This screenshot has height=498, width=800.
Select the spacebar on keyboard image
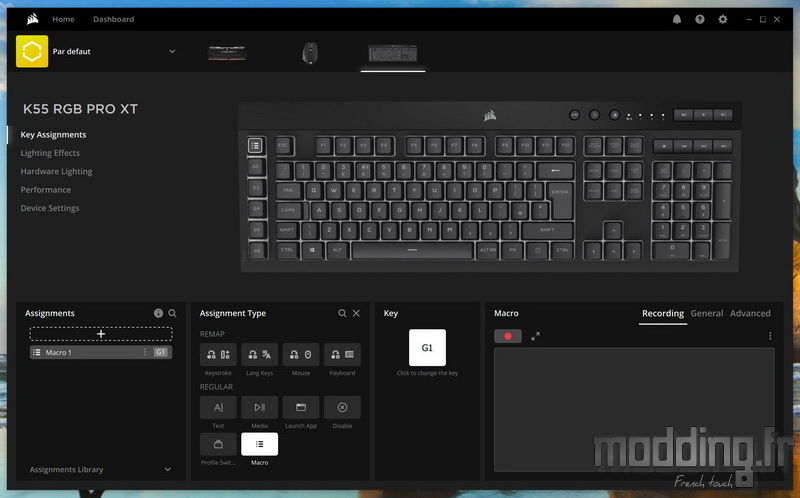(x=412, y=250)
